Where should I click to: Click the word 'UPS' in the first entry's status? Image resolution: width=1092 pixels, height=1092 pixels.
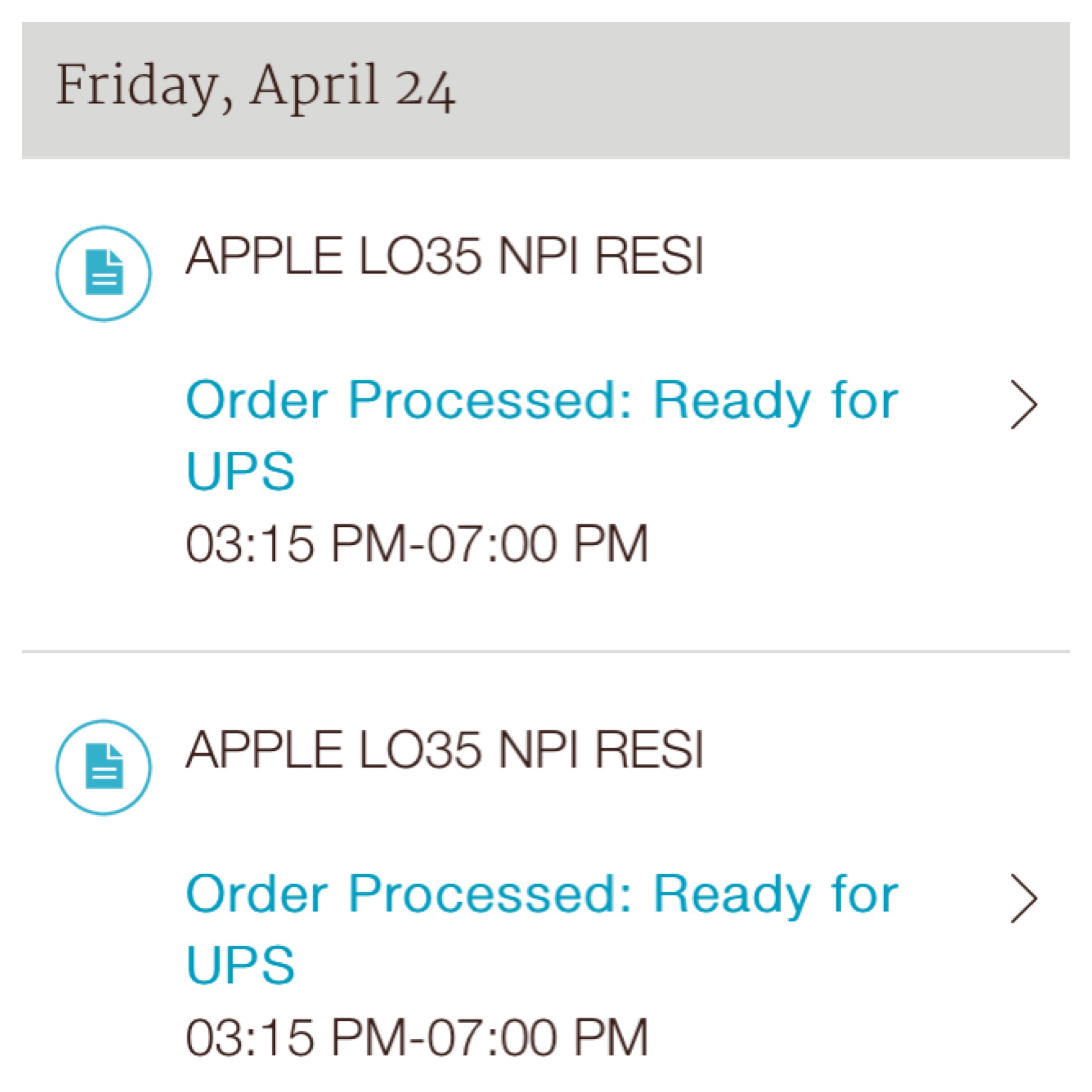click(x=240, y=470)
